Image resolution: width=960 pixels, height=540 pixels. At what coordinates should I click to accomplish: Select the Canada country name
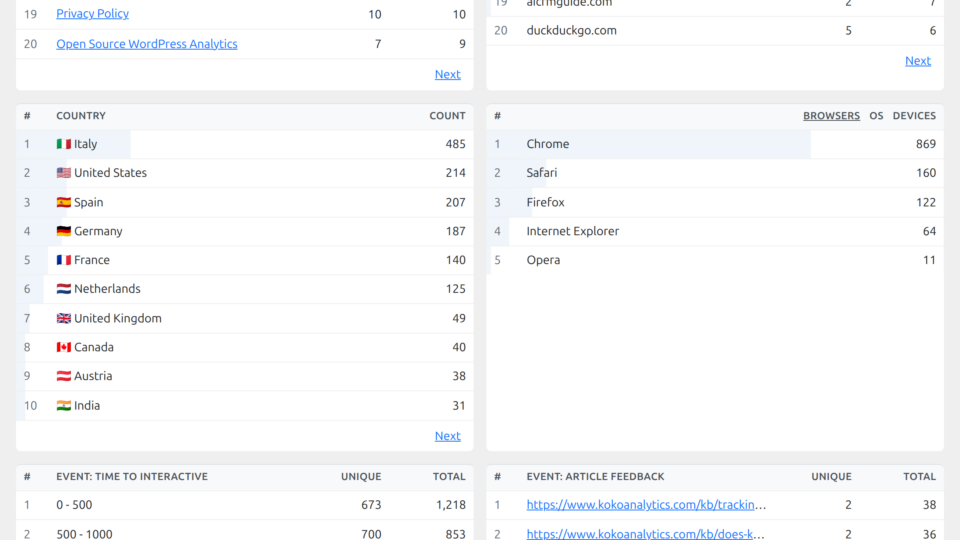tap(94, 347)
